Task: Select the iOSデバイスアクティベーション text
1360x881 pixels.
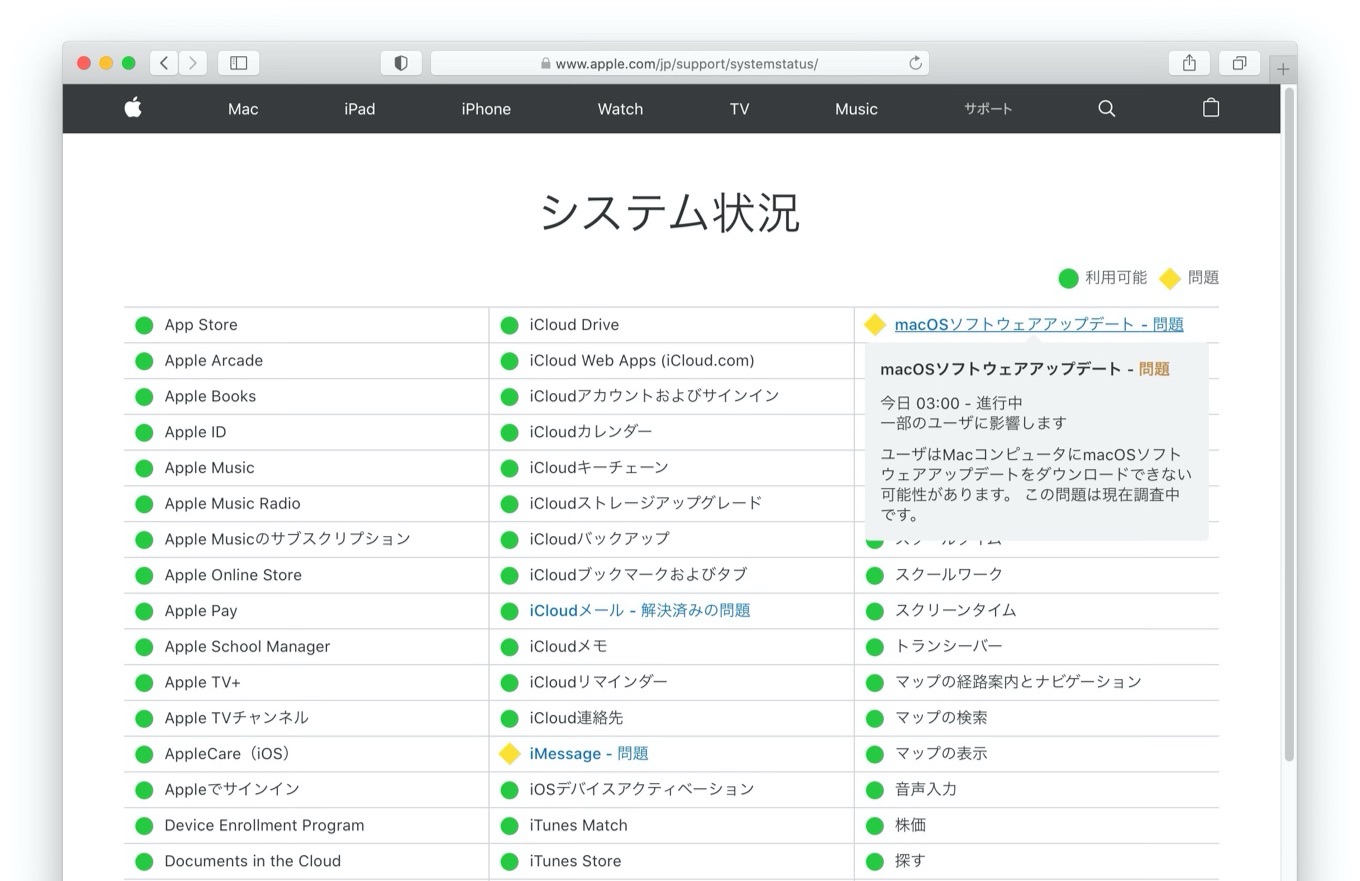Action: pos(642,789)
